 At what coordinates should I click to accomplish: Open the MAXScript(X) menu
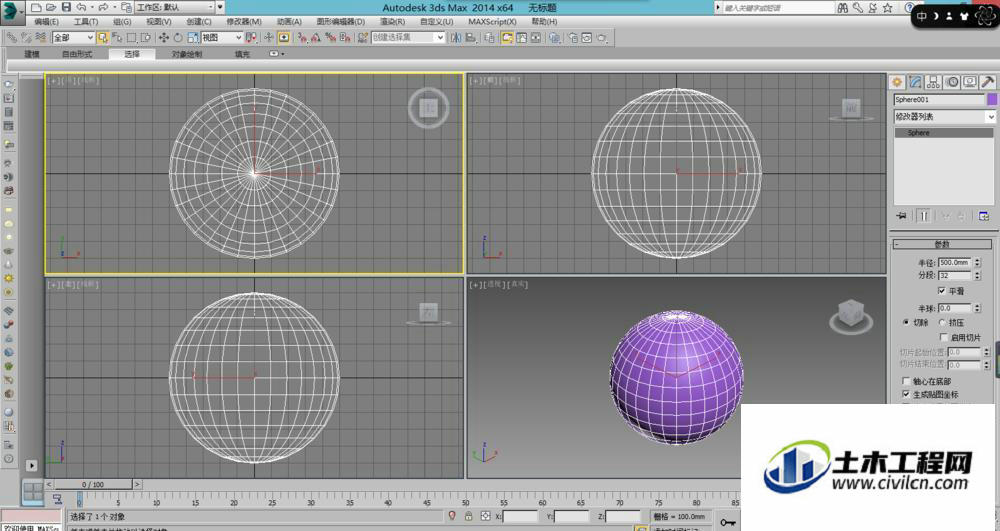tap(492, 22)
